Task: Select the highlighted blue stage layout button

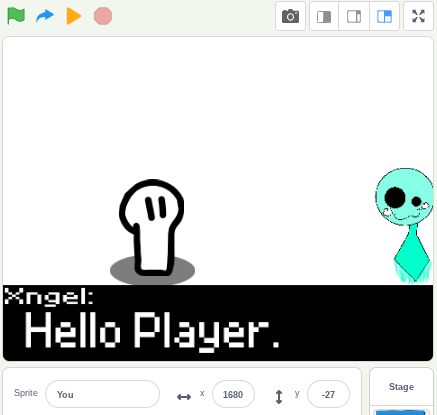Action: (384, 16)
